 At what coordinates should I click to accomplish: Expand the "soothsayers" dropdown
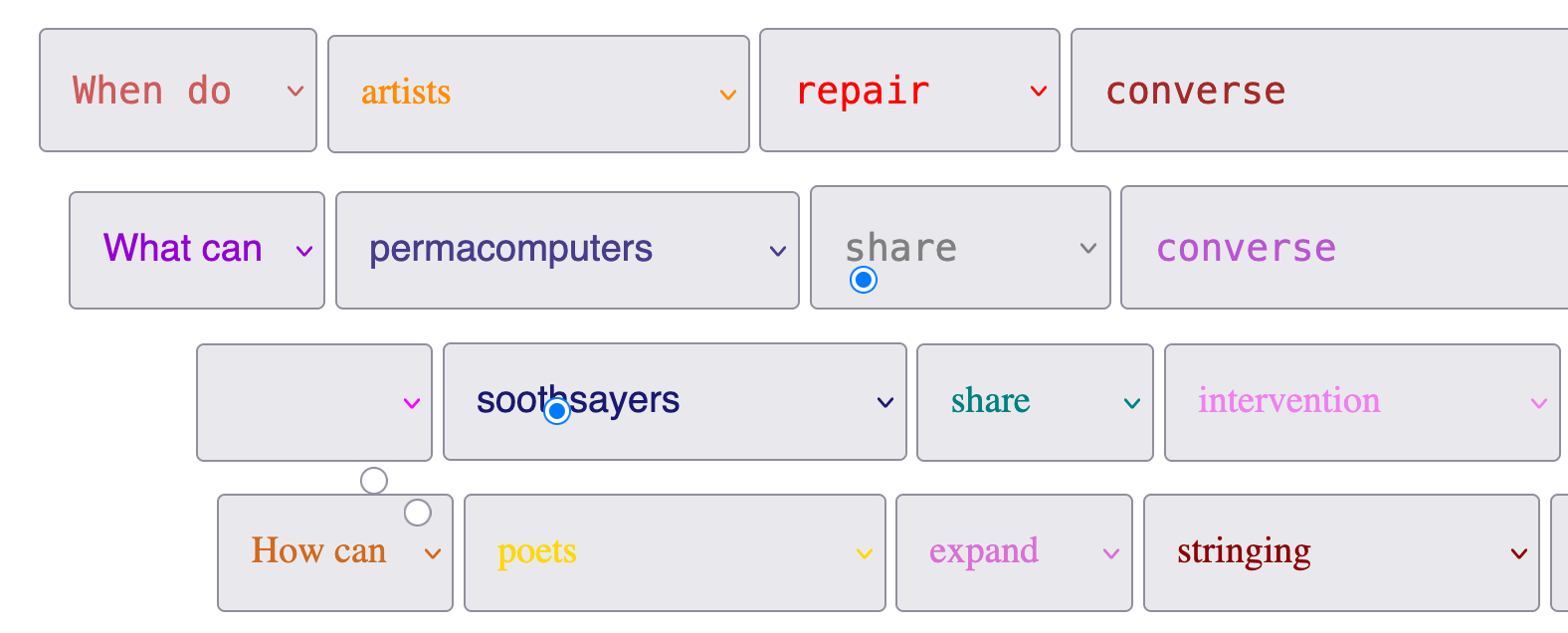(x=675, y=402)
